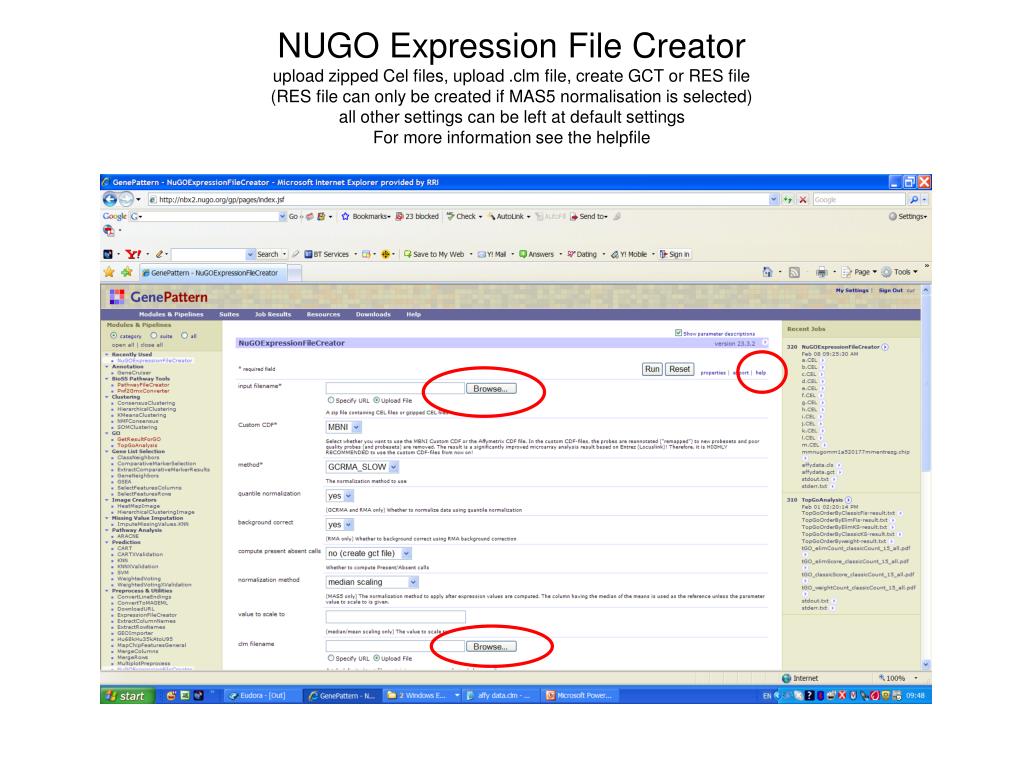Click the red Stop loading icon
The width and height of the screenshot is (1024, 768).
pyautogui.click(x=803, y=200)
